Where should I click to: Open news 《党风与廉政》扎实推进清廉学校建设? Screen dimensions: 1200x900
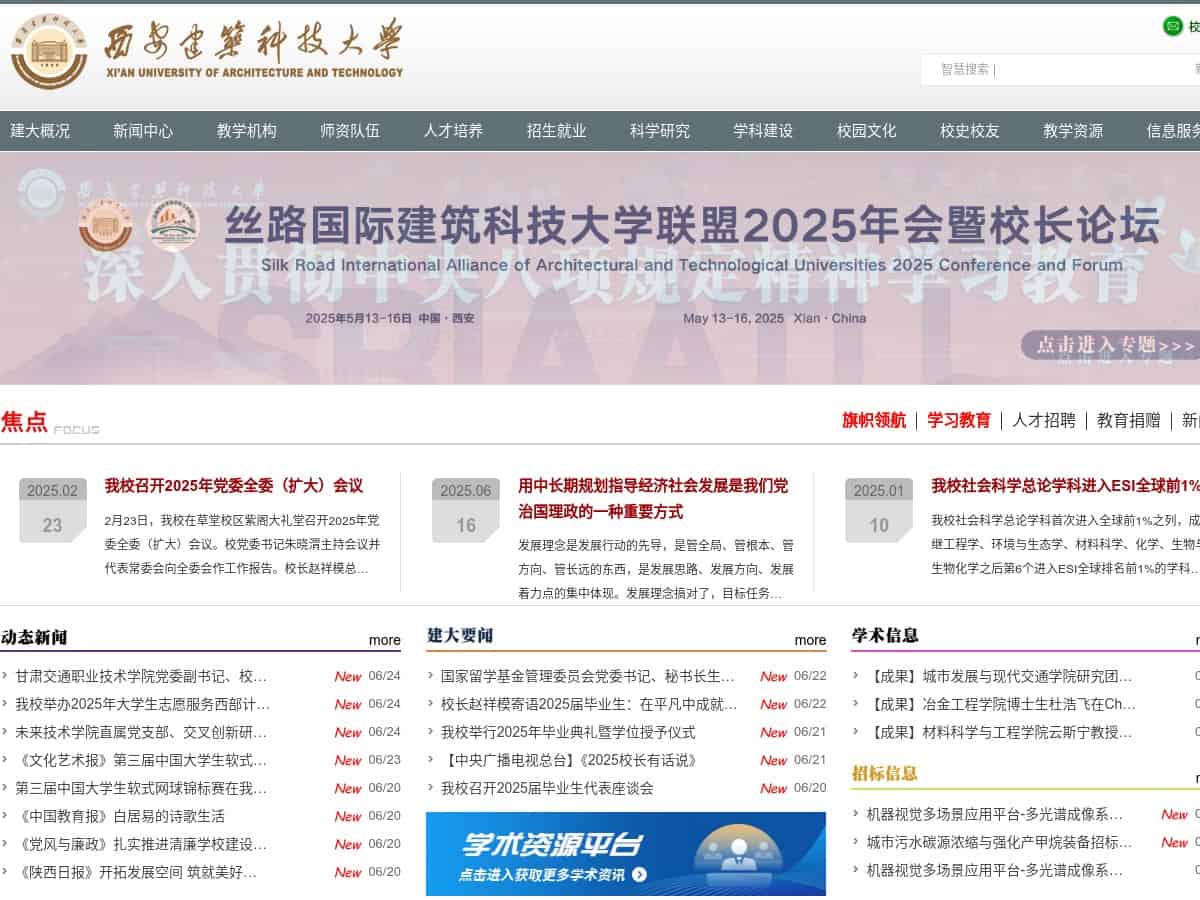click(141, 844)
